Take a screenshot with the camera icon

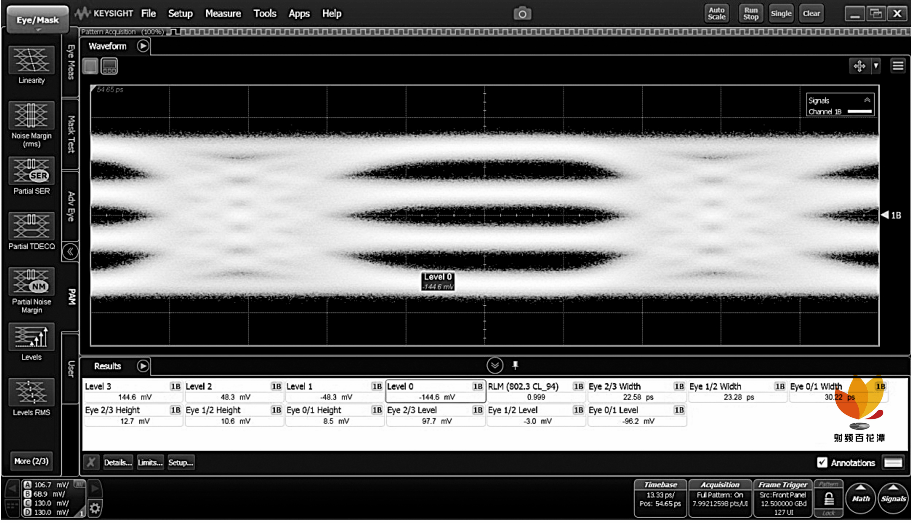(x=522, y=14)
